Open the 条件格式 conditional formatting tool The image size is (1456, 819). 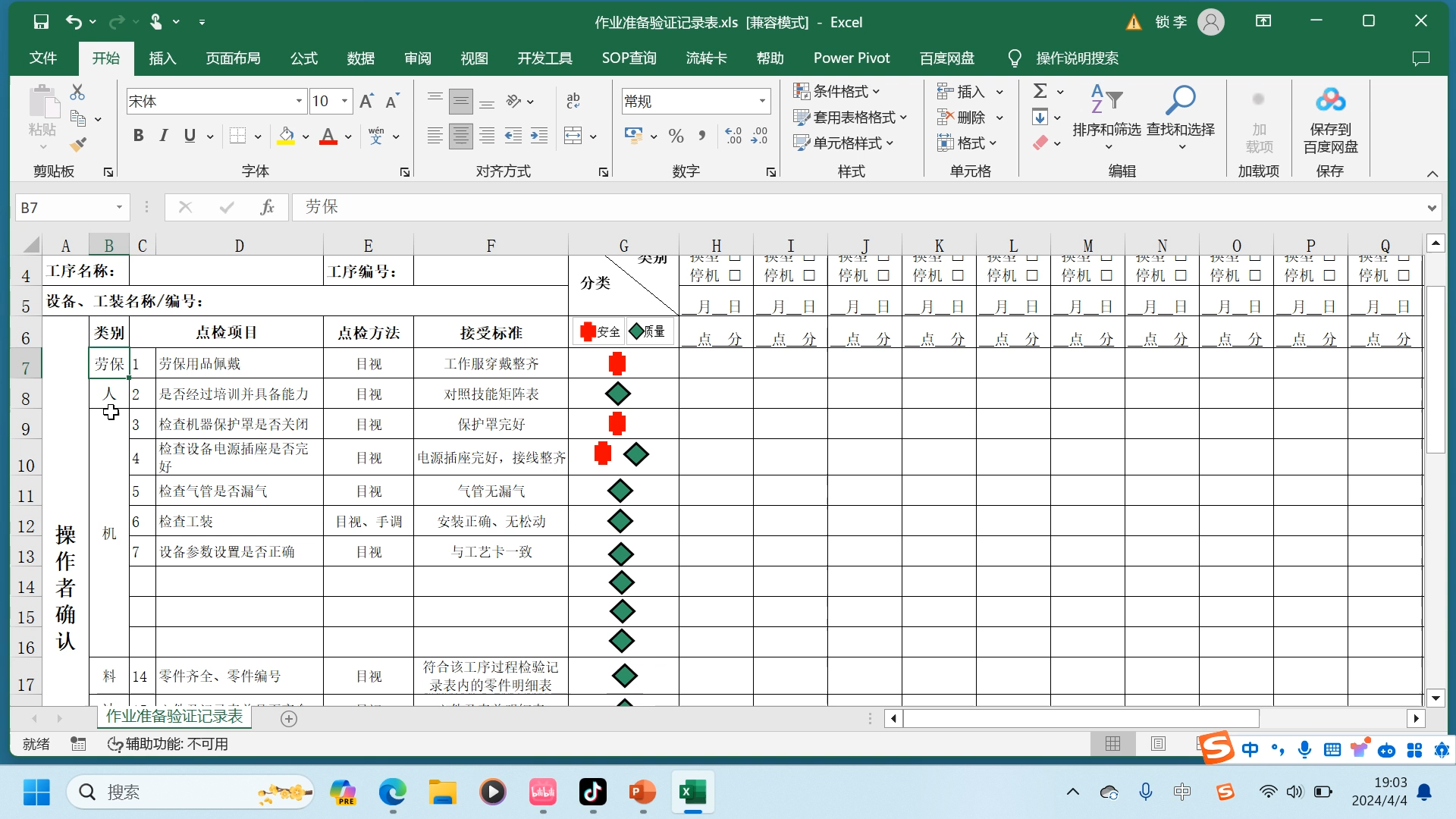[x=837, y=90]
